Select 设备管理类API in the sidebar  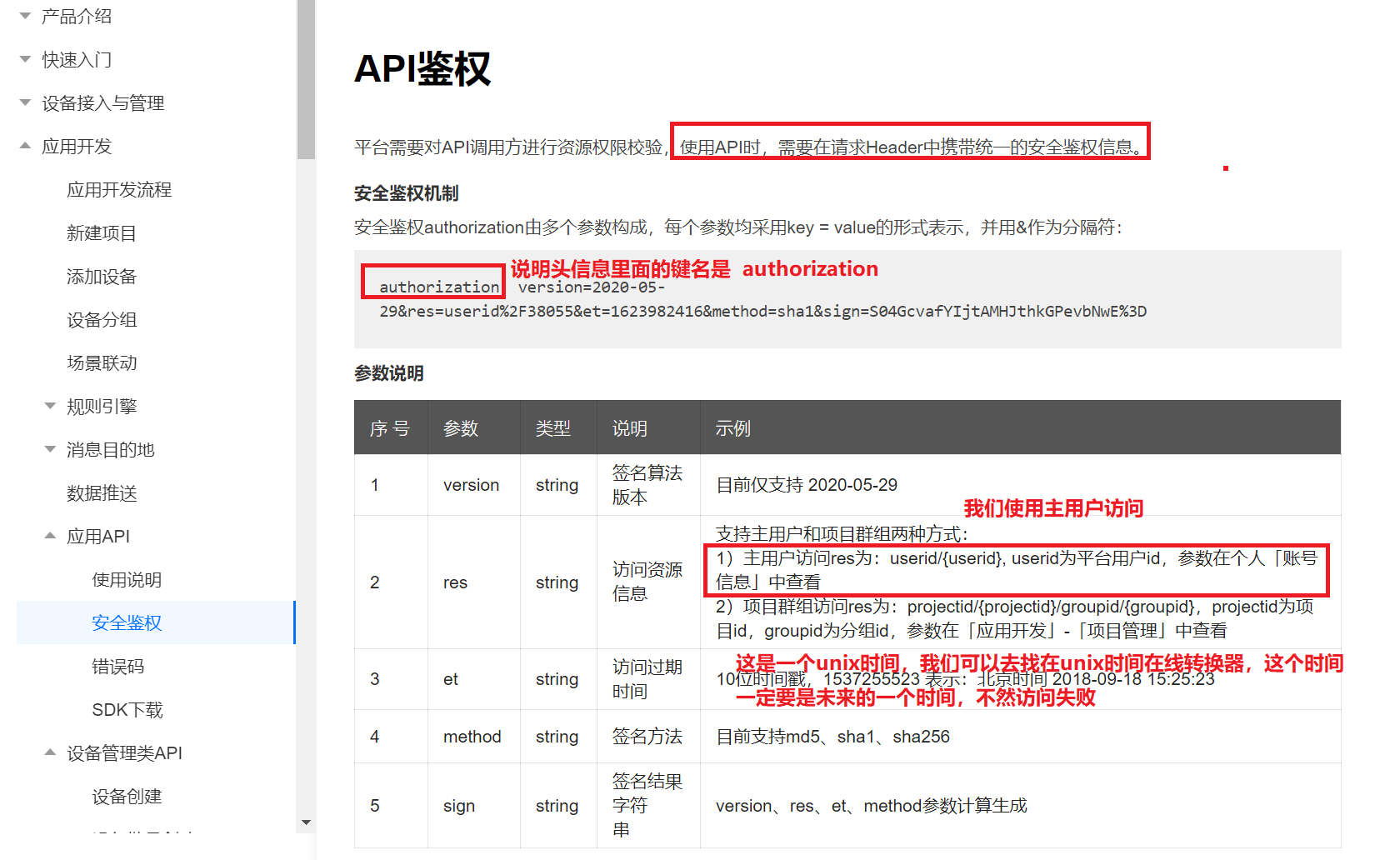tap(124, 753)
